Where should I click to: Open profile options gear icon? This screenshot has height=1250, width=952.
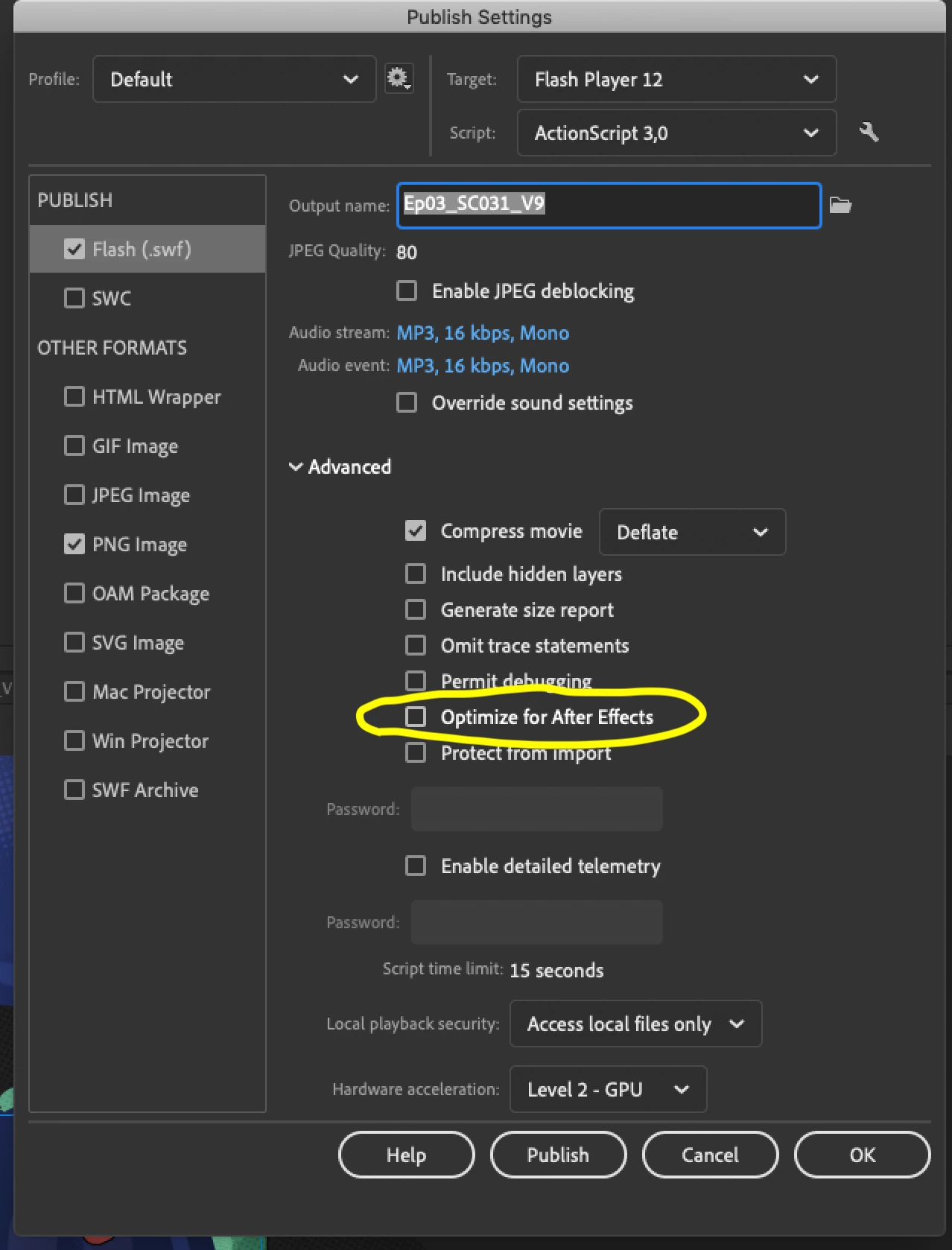[x=399, y=78]
